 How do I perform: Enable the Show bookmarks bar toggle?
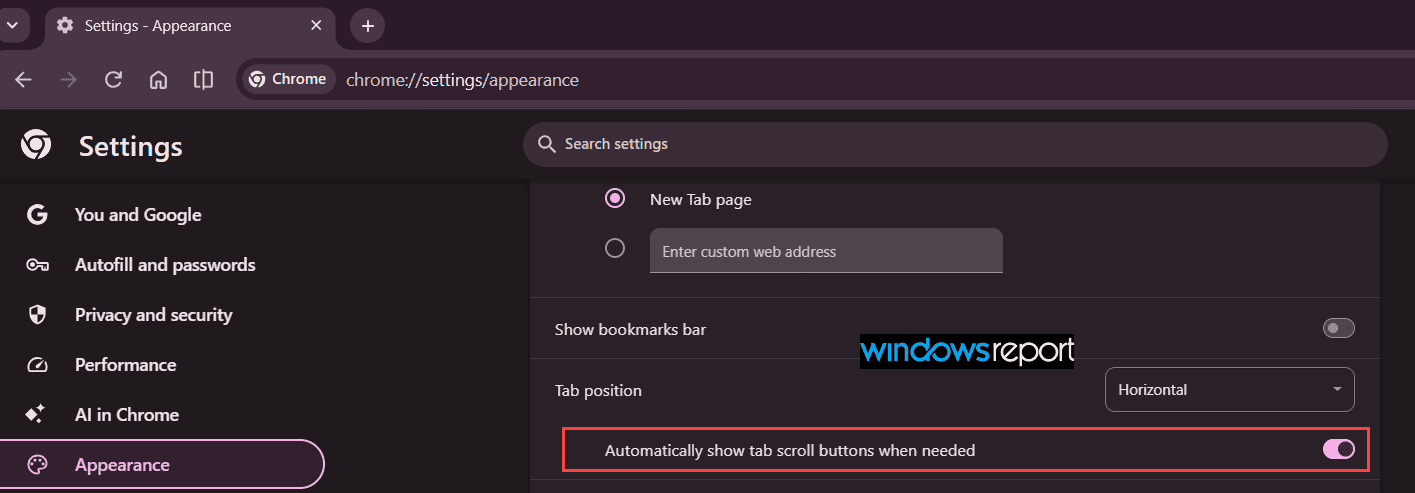click(x=1338, y=328)
